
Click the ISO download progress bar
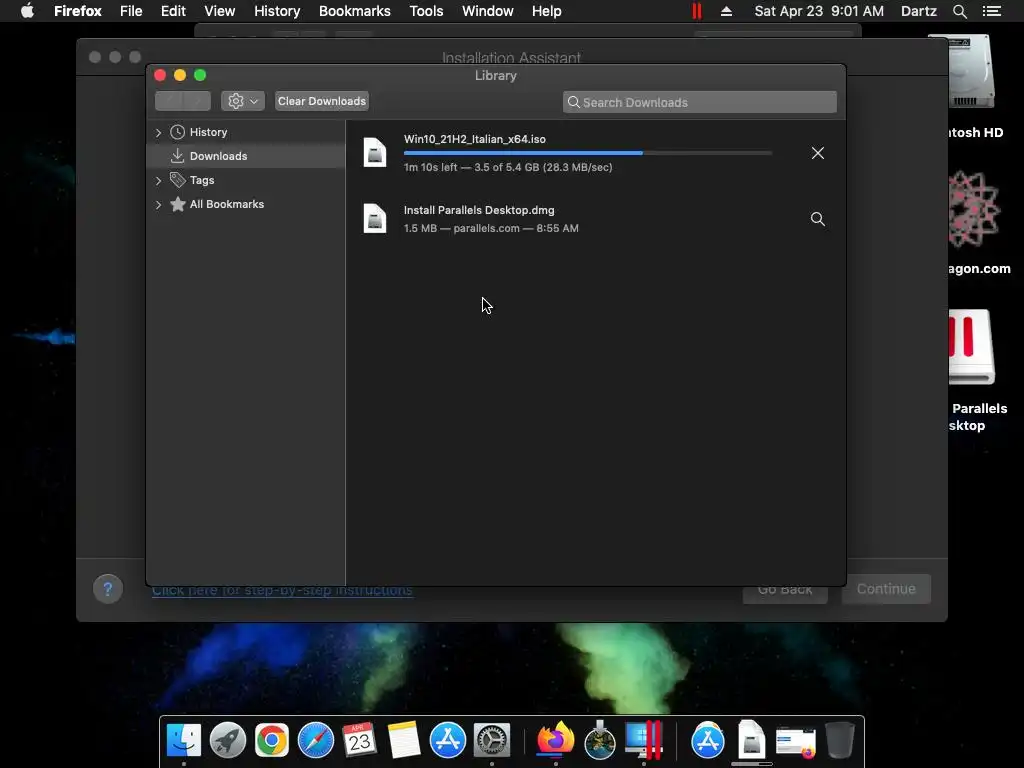click(x=588, y=153)
